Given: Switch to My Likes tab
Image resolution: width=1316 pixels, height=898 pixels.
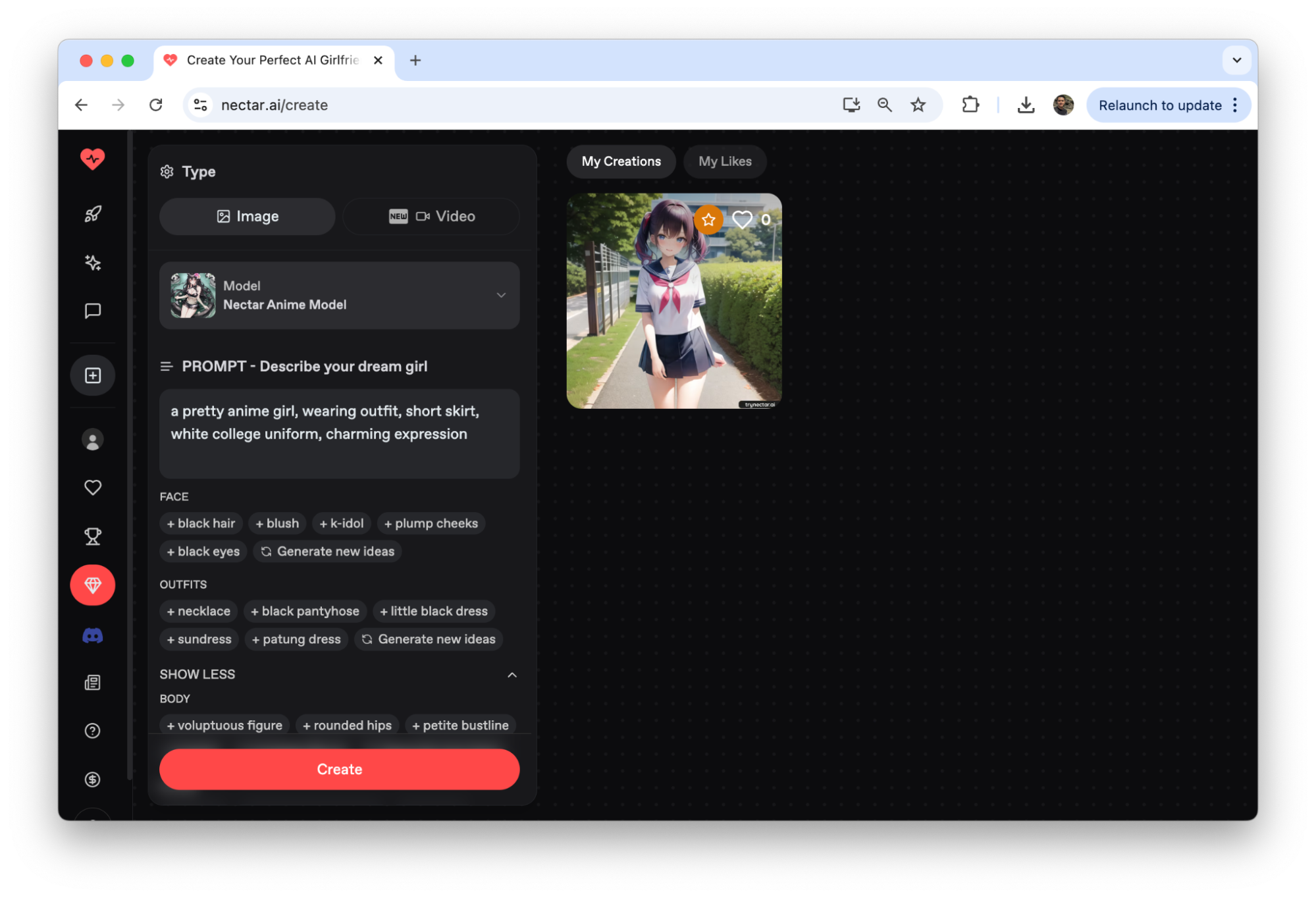Looking at the screenshot, I should coord(725,161).
